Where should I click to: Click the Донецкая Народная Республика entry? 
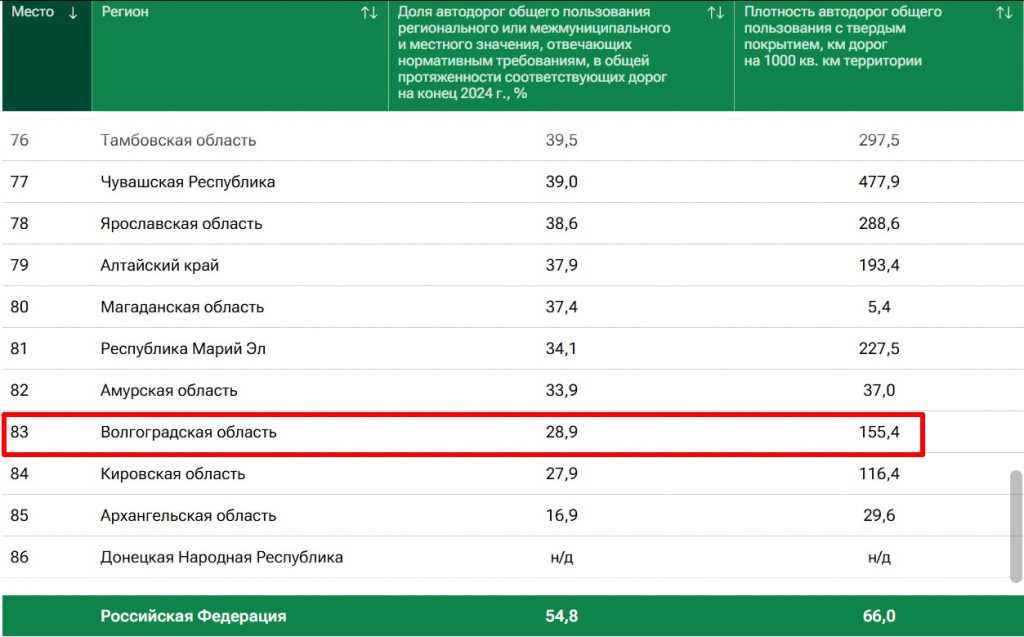pyautogui.click(x=221, y=558)
